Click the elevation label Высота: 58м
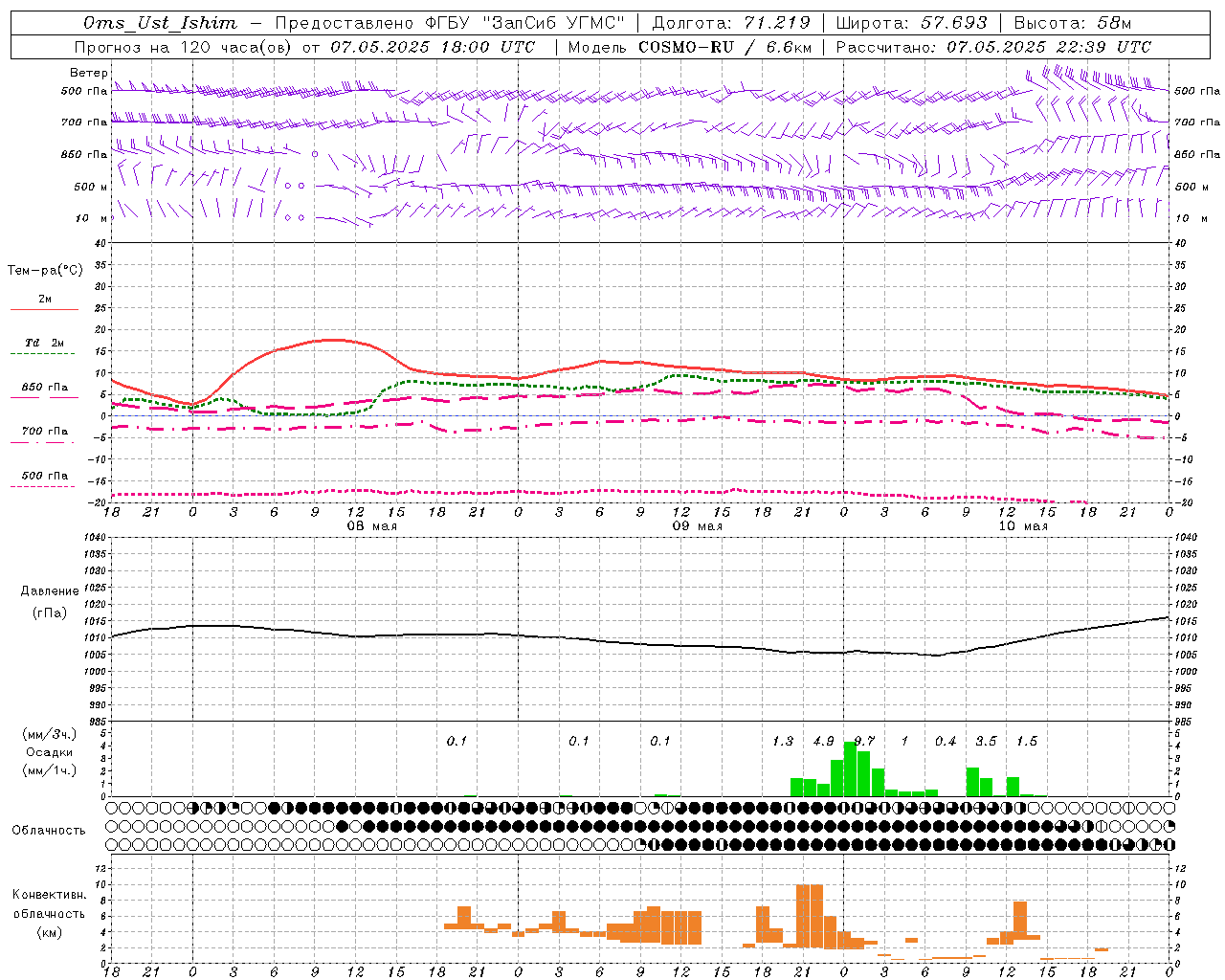1225x980 pixels. pos(1072,23)
